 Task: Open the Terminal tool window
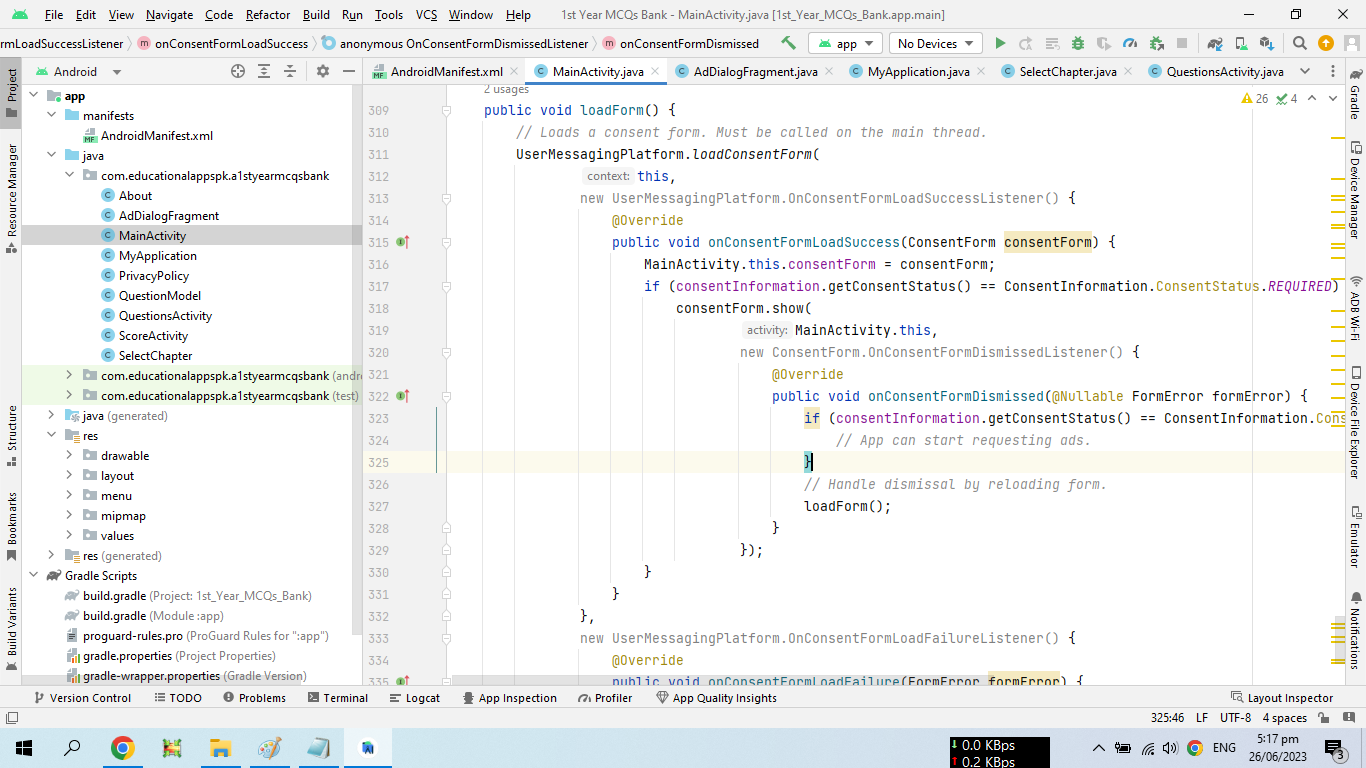[x=337, y=698]
